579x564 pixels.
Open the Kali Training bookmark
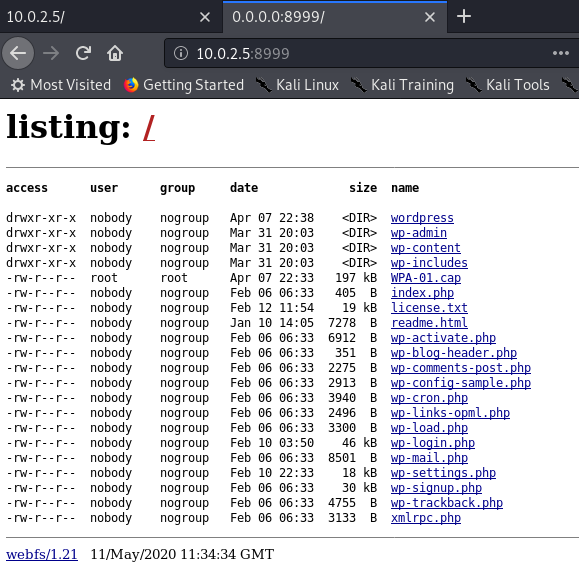pos(402,85)
